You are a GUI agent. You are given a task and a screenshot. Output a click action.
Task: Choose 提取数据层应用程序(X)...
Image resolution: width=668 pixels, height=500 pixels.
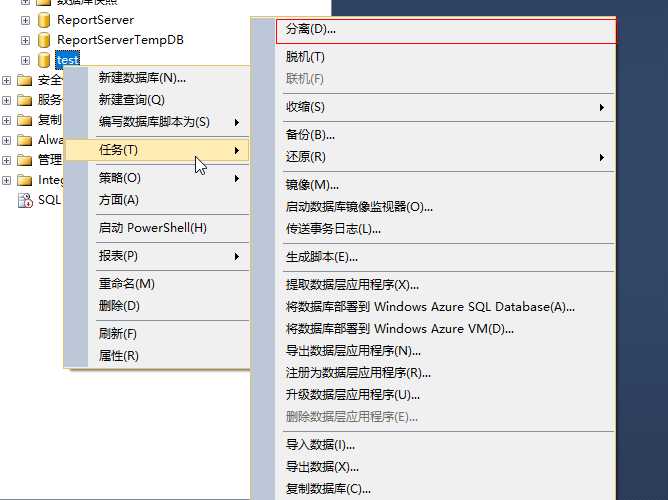tap(434, 285)
